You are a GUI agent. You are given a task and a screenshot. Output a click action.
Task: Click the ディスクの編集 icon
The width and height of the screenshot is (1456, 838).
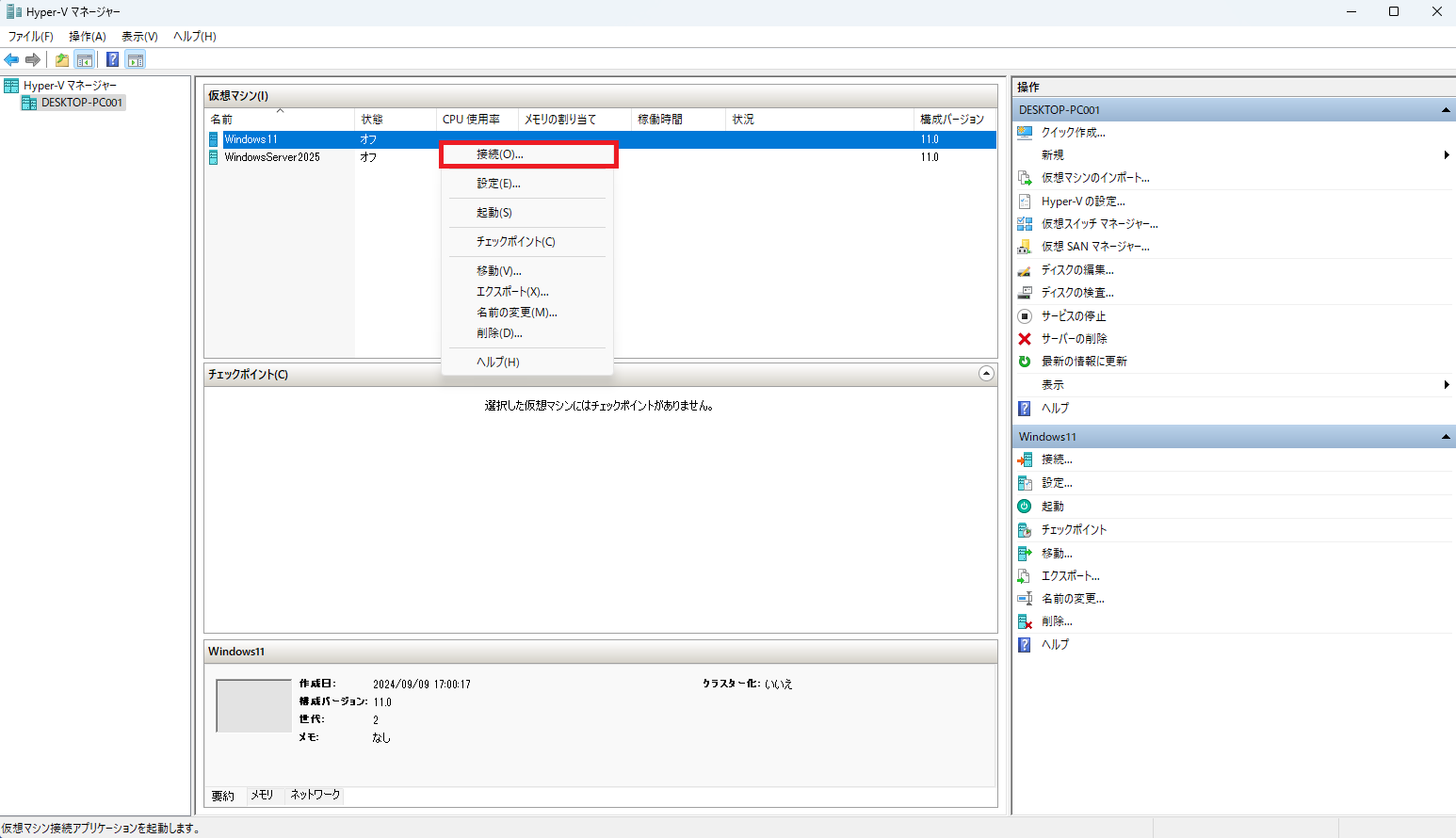click(x=1025, y=270)
